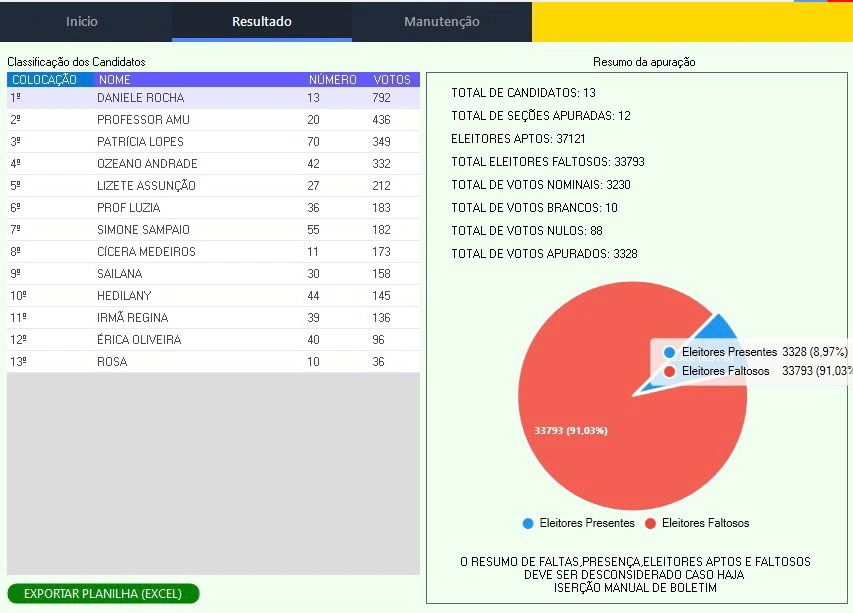Select candidate PATRÍCIA LOPES

(x=140, y=142)
